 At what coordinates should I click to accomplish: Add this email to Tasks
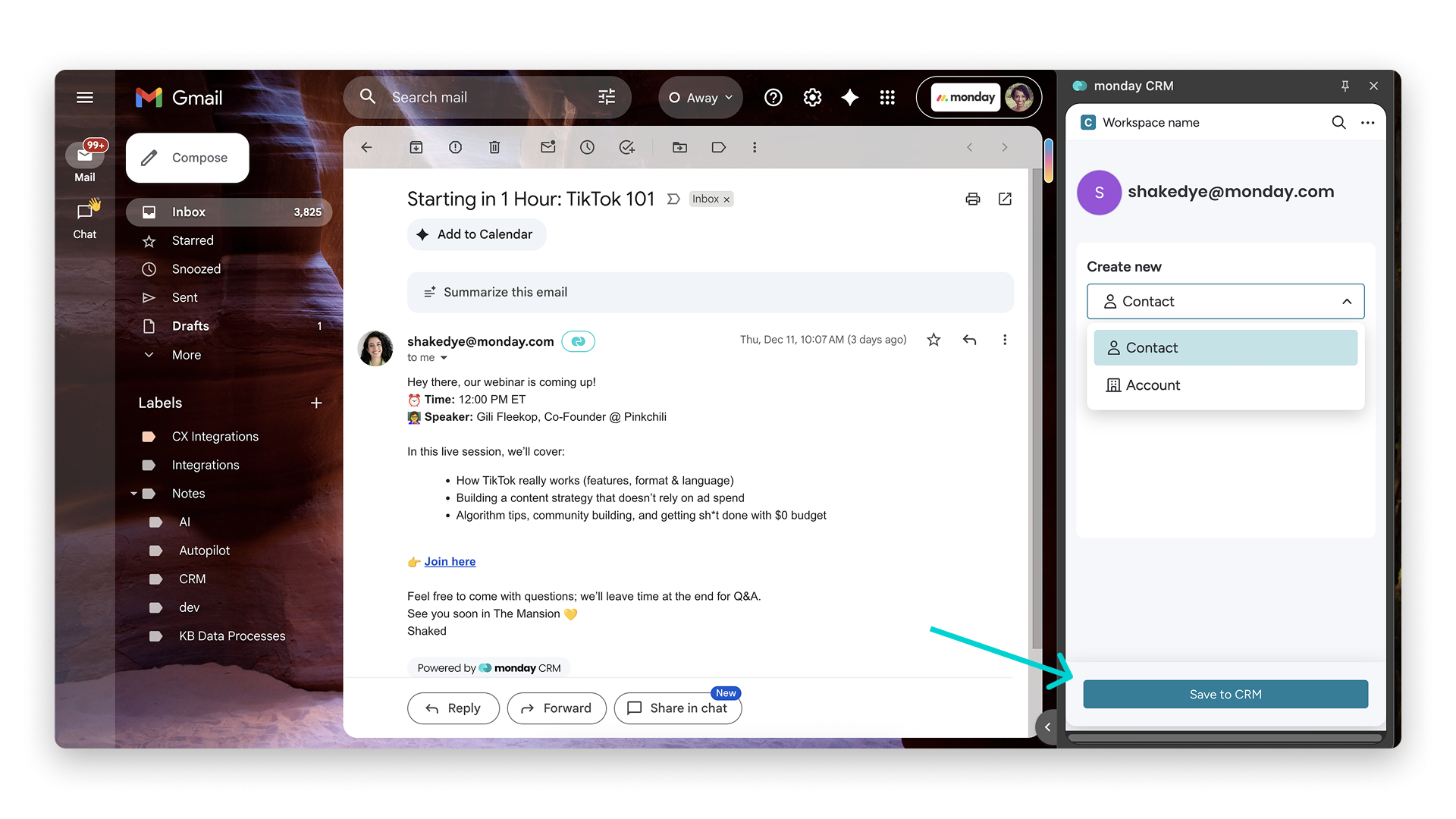coord(626,147)
